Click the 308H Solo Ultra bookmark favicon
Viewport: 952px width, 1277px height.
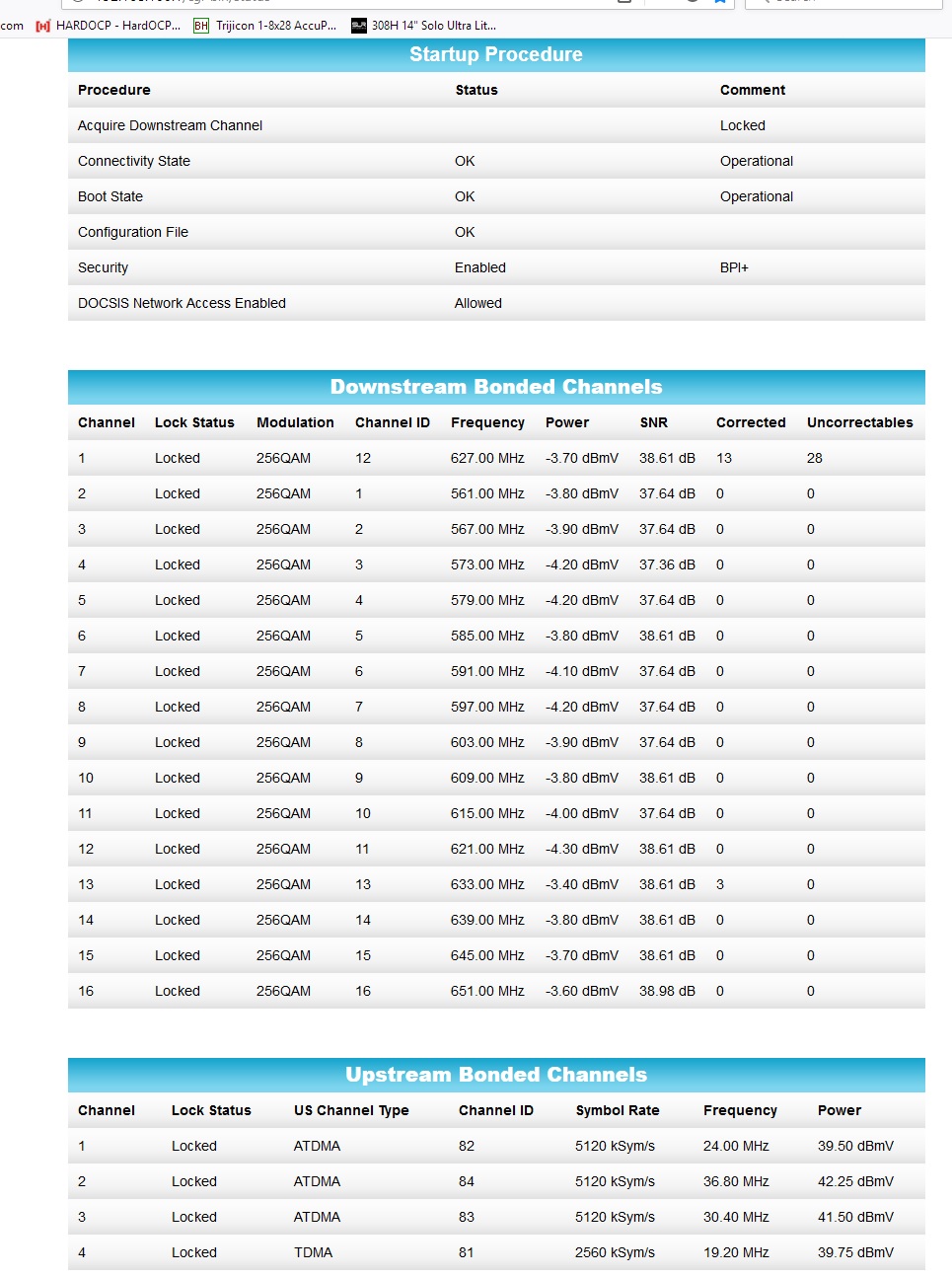[x=358, y=26]
